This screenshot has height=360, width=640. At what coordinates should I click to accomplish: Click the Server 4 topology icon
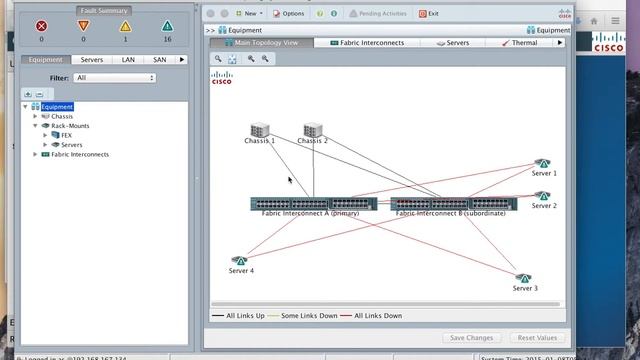point(240,260)
